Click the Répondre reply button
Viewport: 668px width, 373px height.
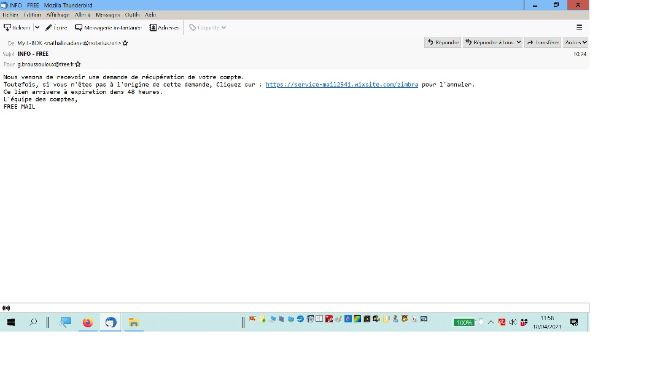pyautogui.click(x=442, y=42)
